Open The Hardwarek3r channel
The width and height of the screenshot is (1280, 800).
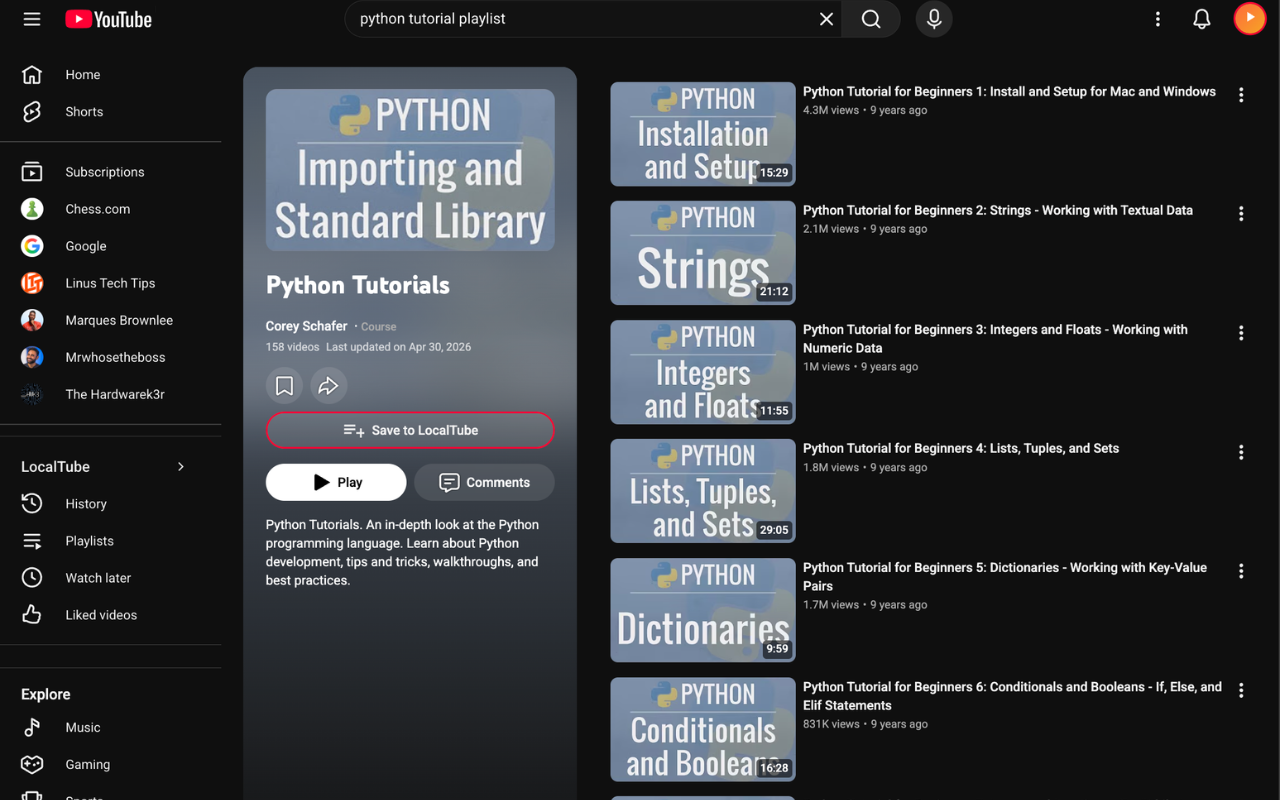tap(110, 394)
